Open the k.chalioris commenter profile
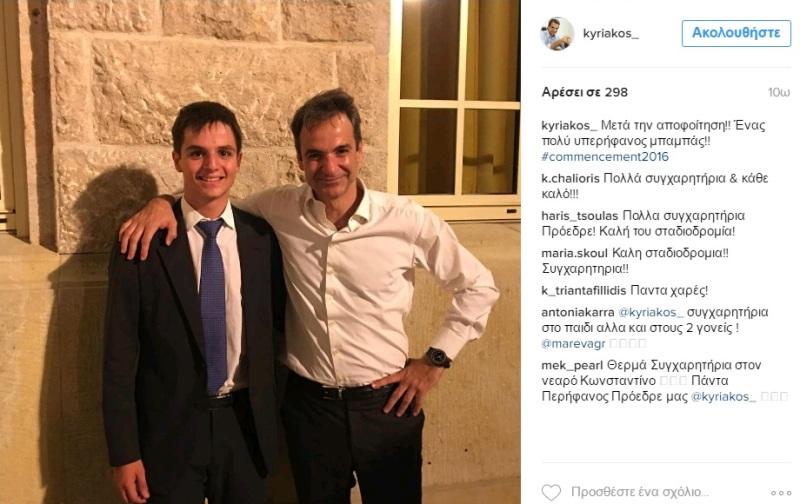The width and height of the screenshot is (800, 504). [x=570, y=179]
